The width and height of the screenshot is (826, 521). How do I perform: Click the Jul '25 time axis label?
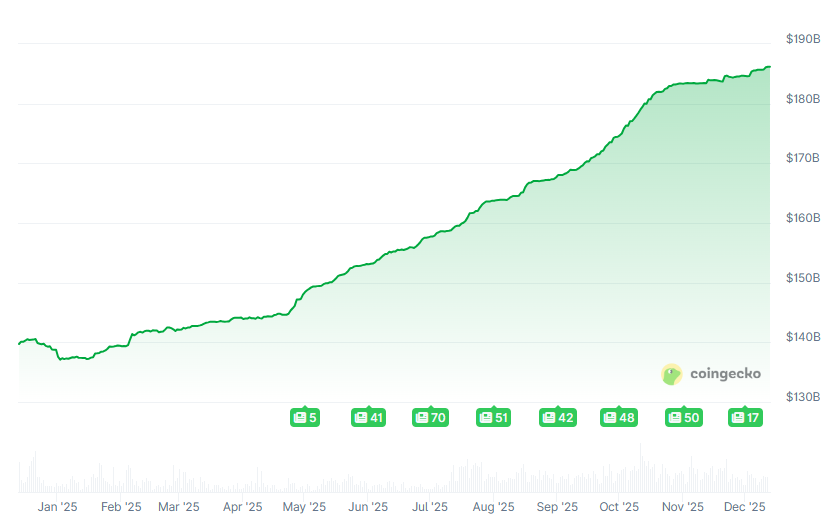430,507
